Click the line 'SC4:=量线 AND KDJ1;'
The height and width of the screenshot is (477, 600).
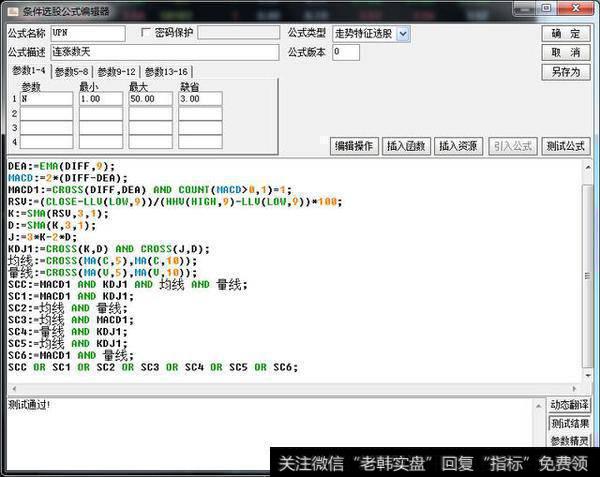[68, 332]
